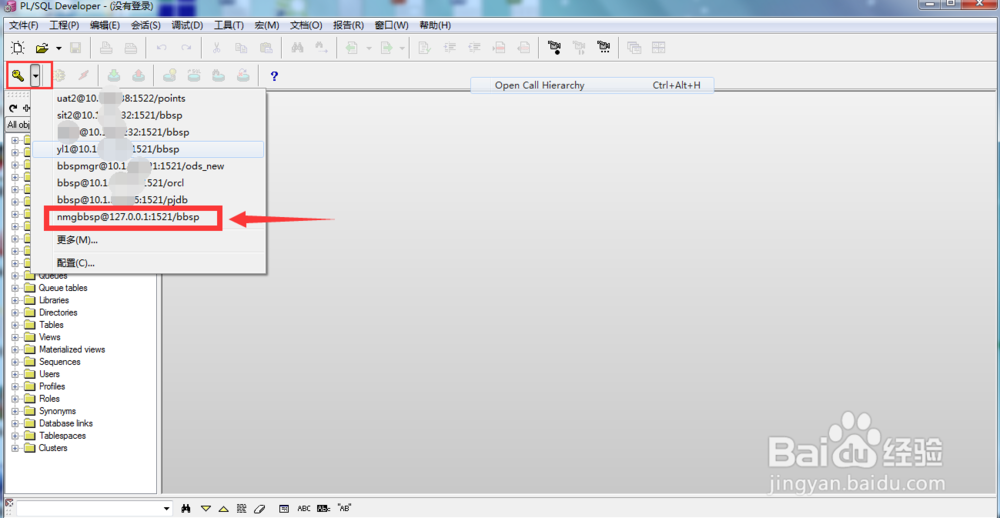The width and height of the screenshot is (1000, 518).
Task: Select the yl1 connection entry
Action: 149,149
